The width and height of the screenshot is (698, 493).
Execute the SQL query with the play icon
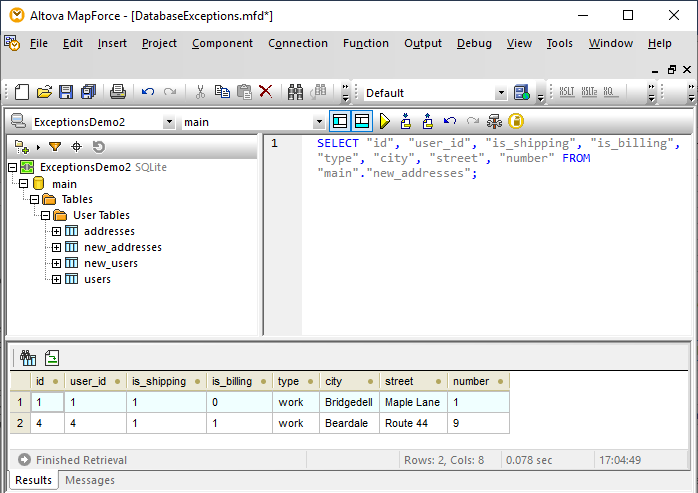coord(384,121)
